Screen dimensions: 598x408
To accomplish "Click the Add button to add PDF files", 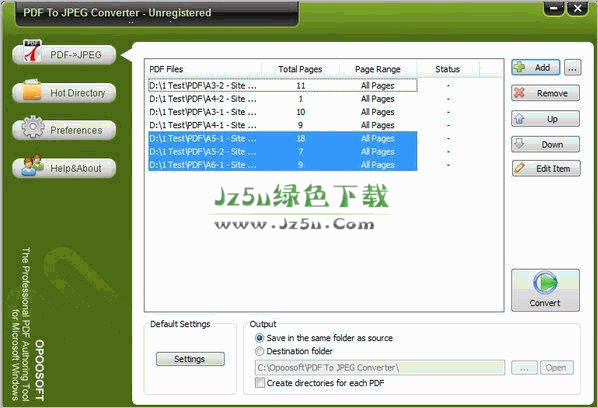I will (x=535, y=67).
